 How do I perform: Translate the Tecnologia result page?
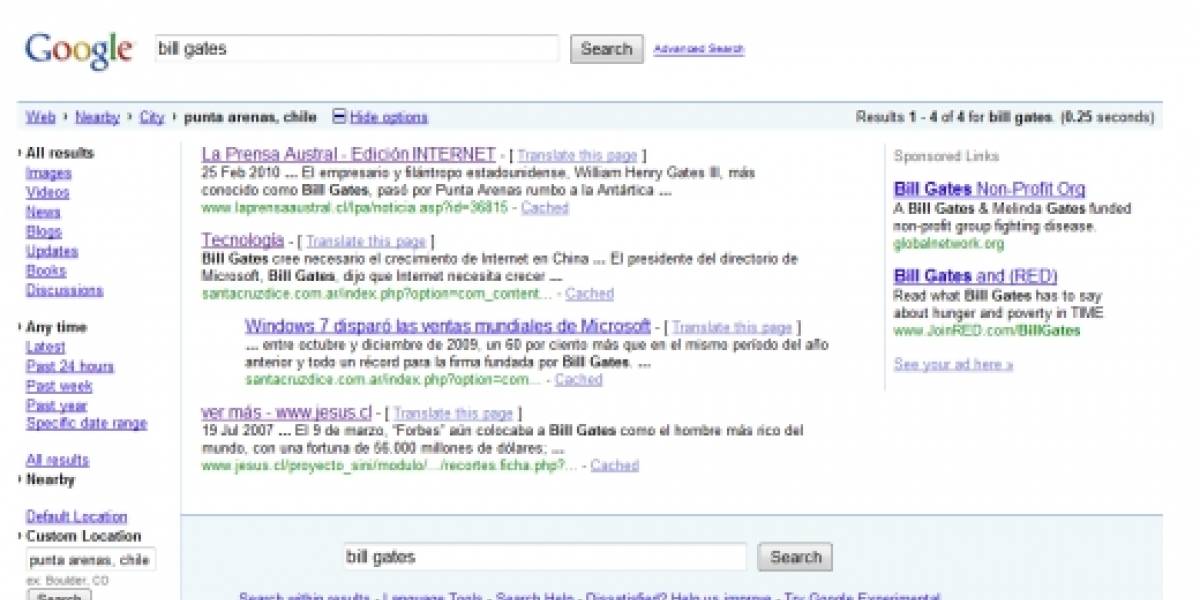366,241
